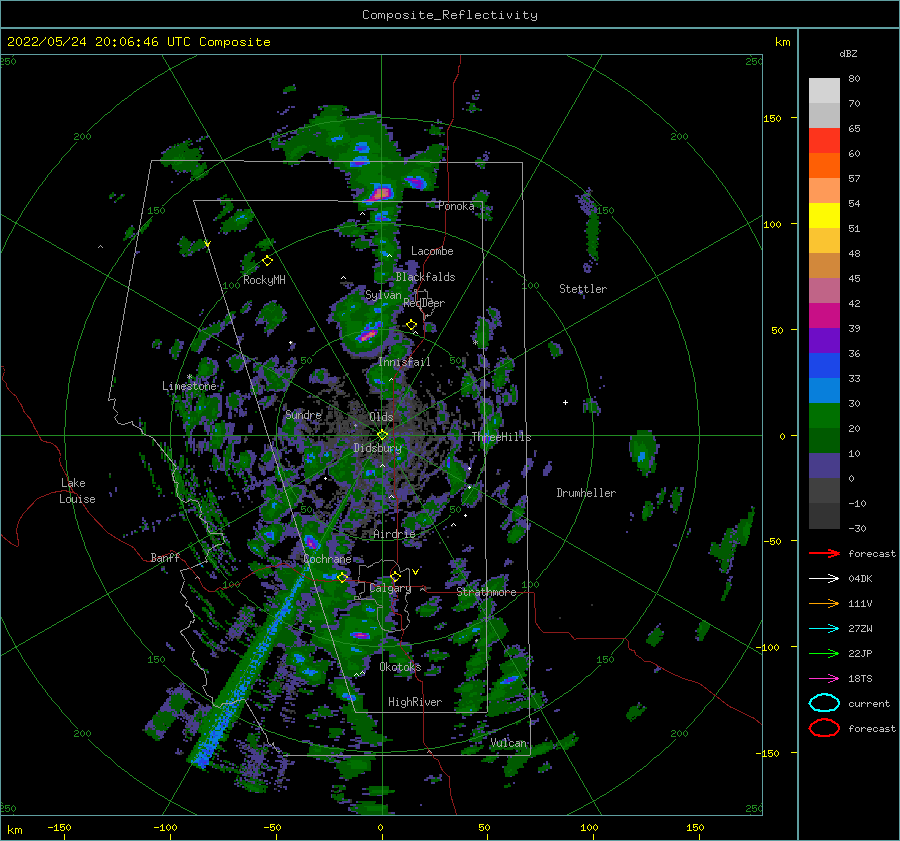
Task: Click the Okotoks city label
Action: 400,667
